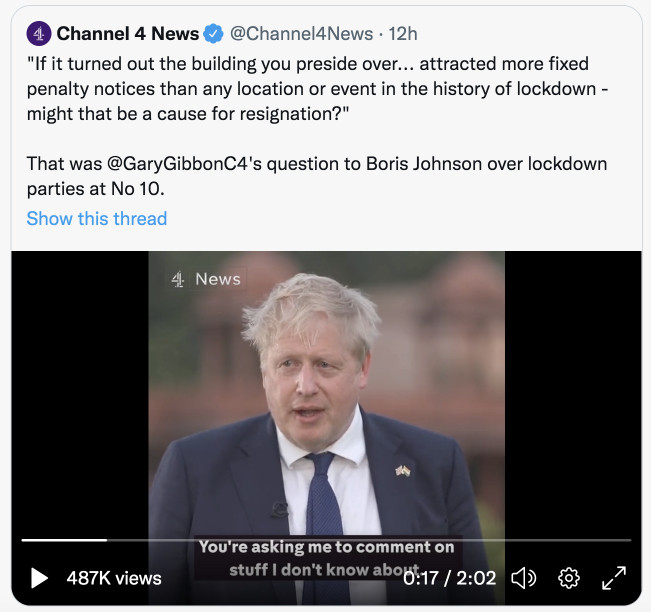Image resolution: width=651 pixels, height=612 pixels.
Task: Click the 487K views counter
Action: point(114,577)
